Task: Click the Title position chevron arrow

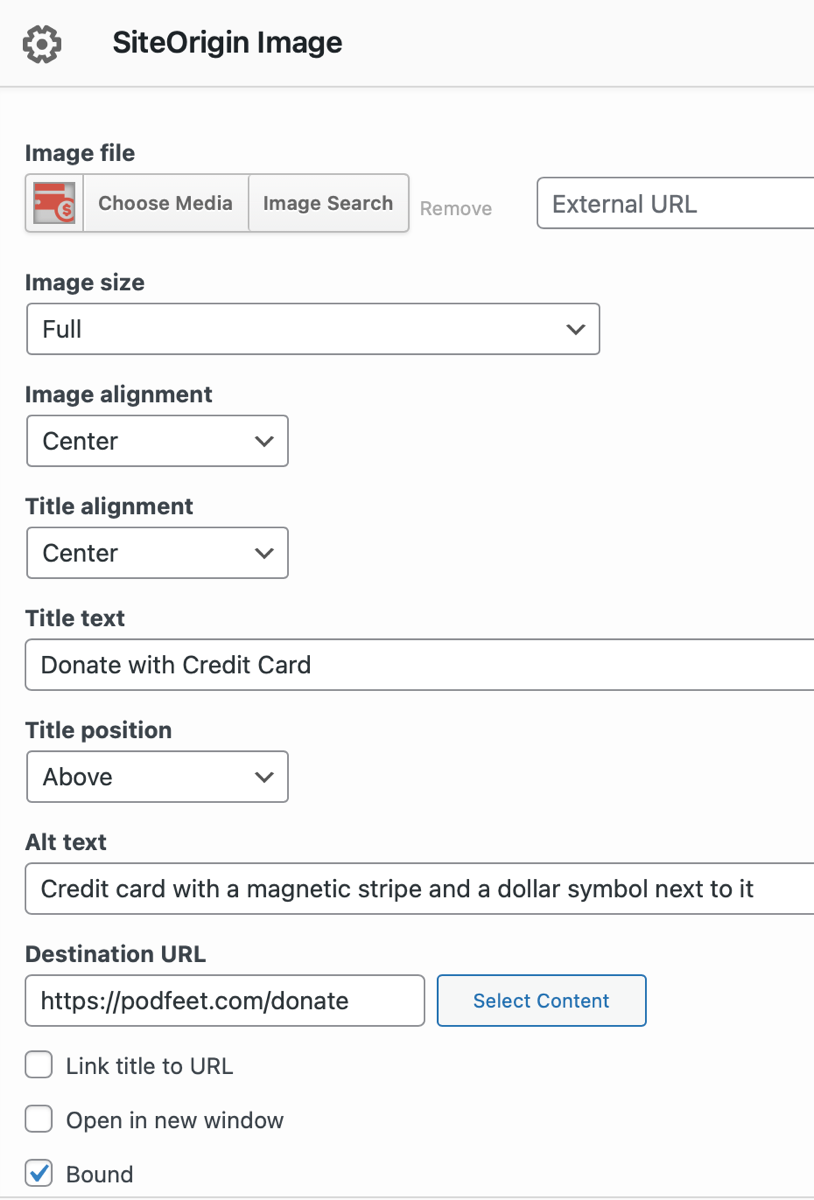Action: pyautogui.click(x=264, y=777)
